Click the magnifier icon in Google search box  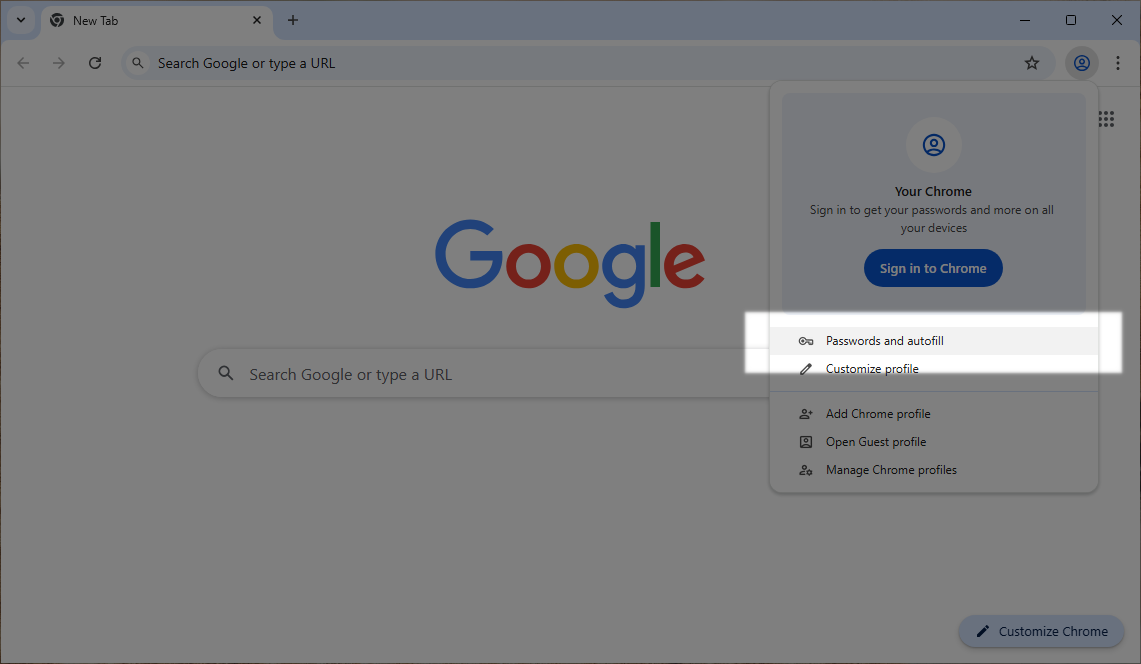(226, 374)
